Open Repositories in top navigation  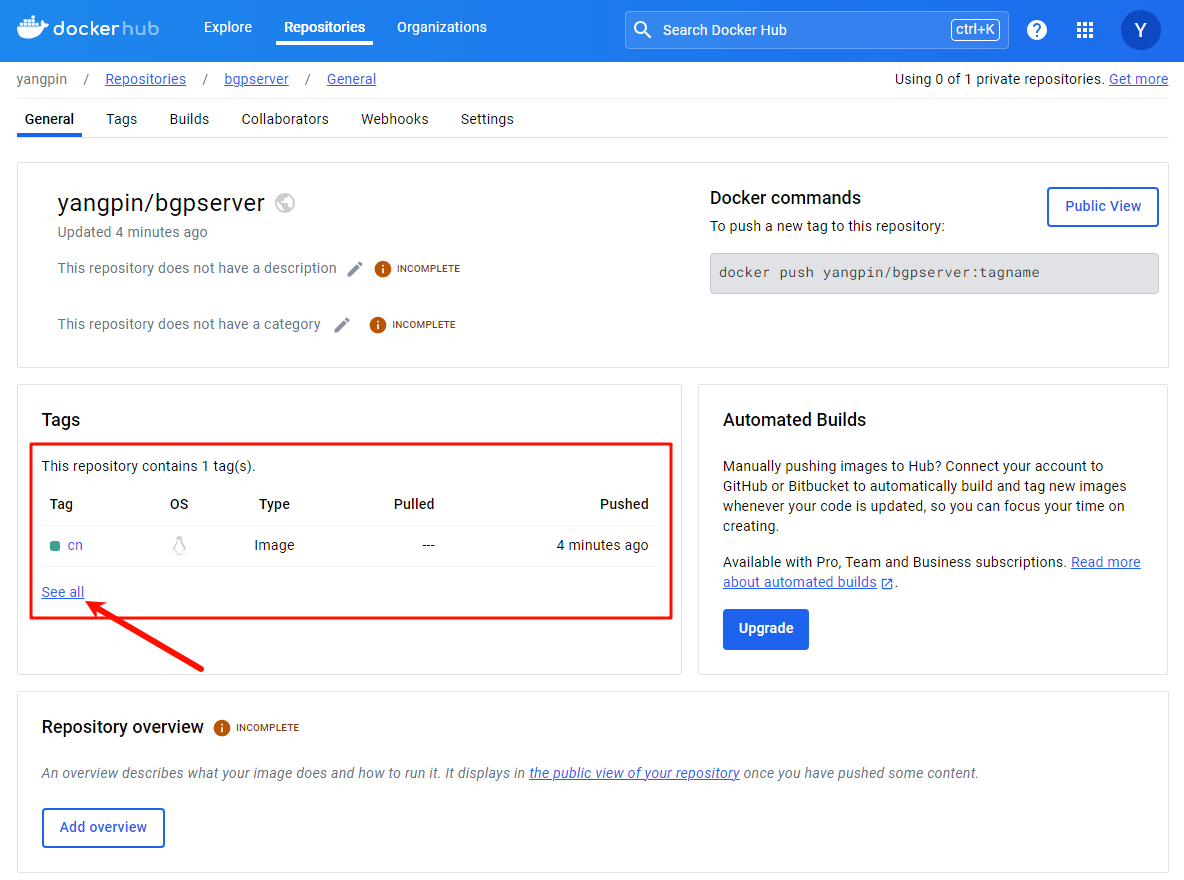pos(325,27)
